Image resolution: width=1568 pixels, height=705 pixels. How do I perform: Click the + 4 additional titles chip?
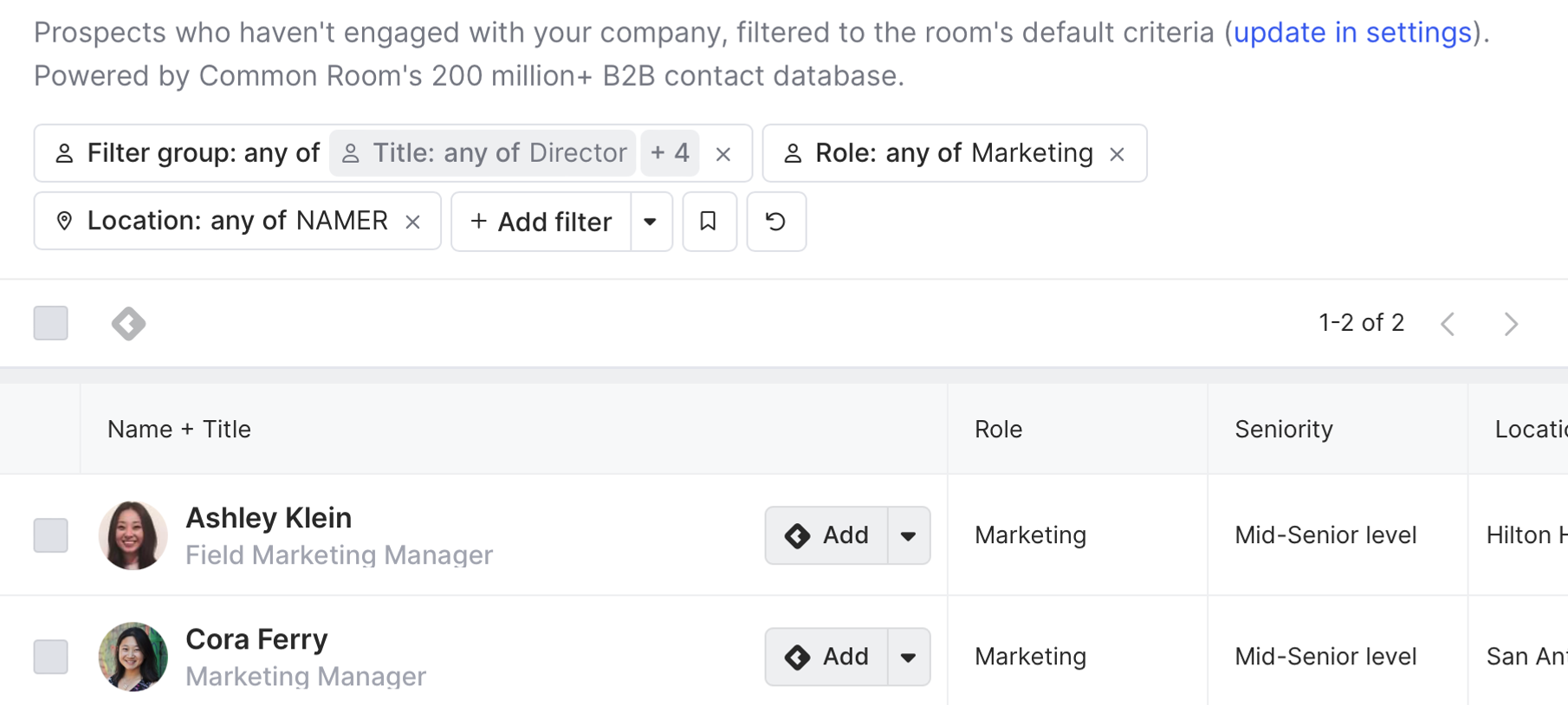pos(670,153)
